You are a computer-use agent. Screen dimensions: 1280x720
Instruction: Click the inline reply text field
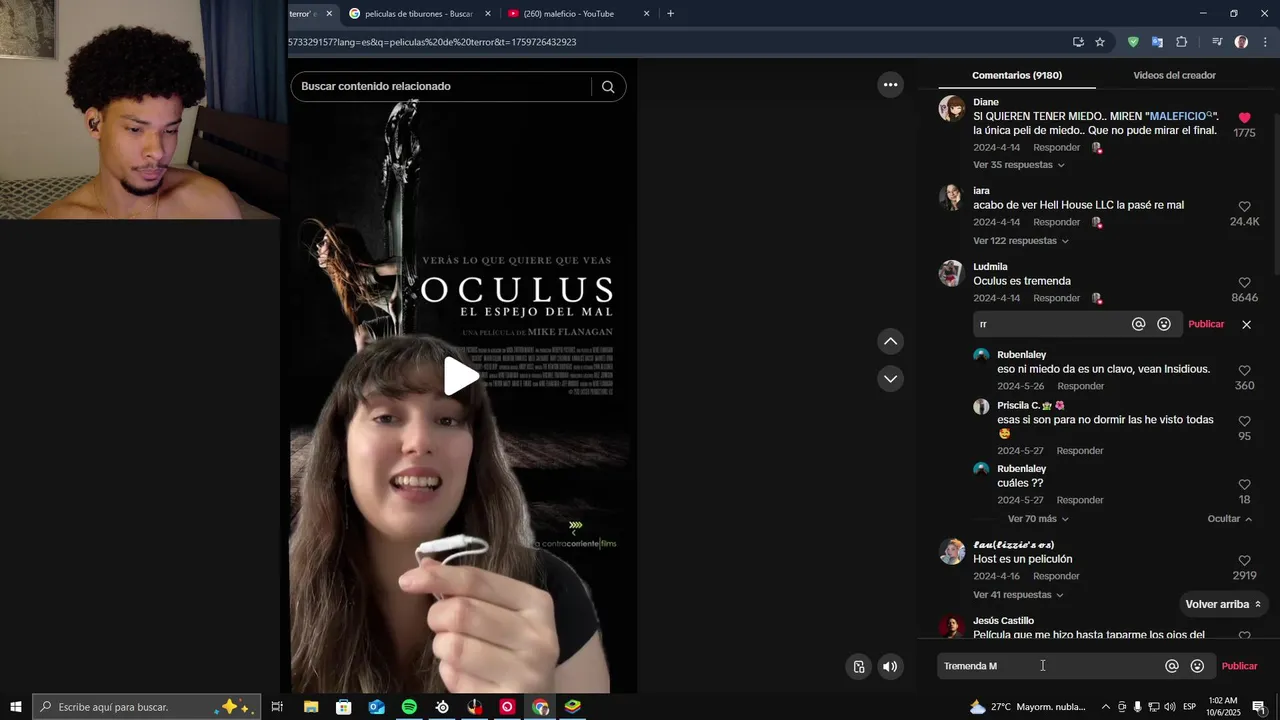[x=1050, y=324]
